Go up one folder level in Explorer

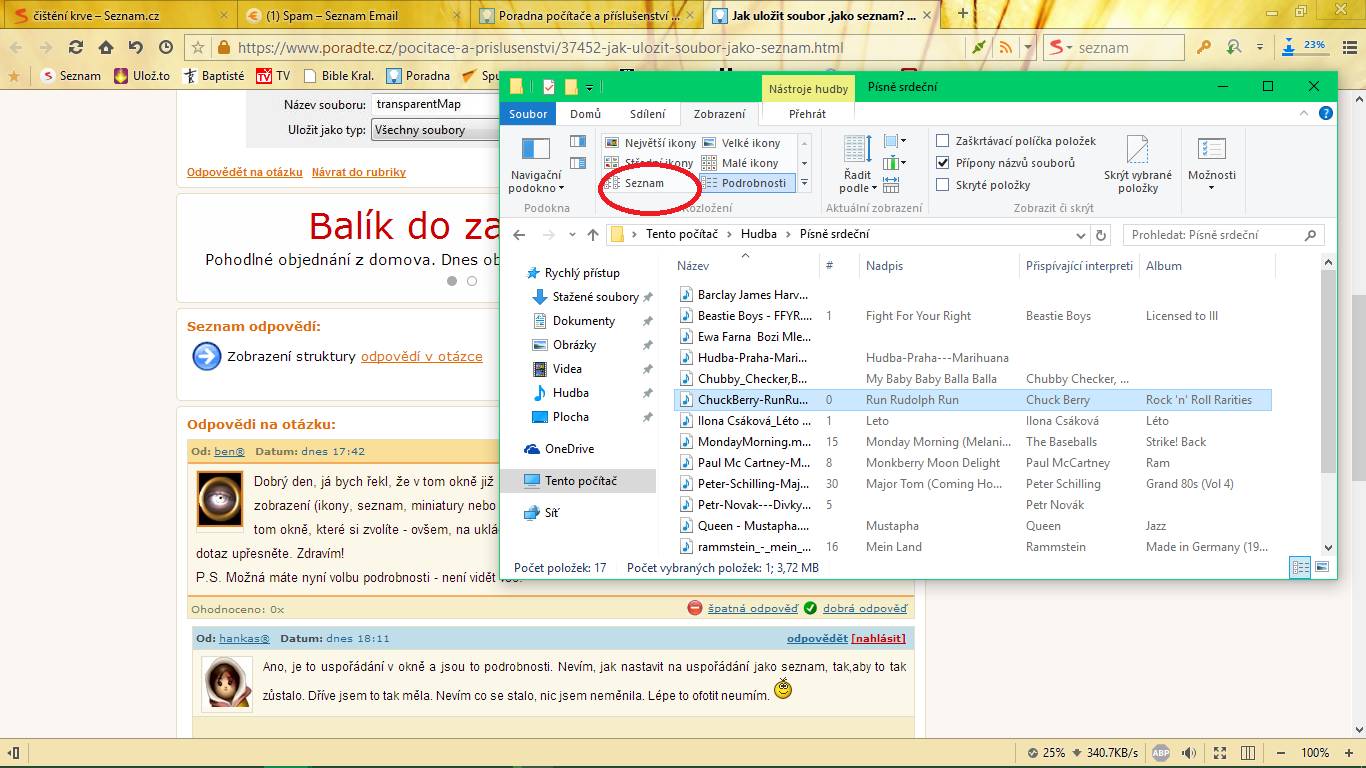coord(593,235)
